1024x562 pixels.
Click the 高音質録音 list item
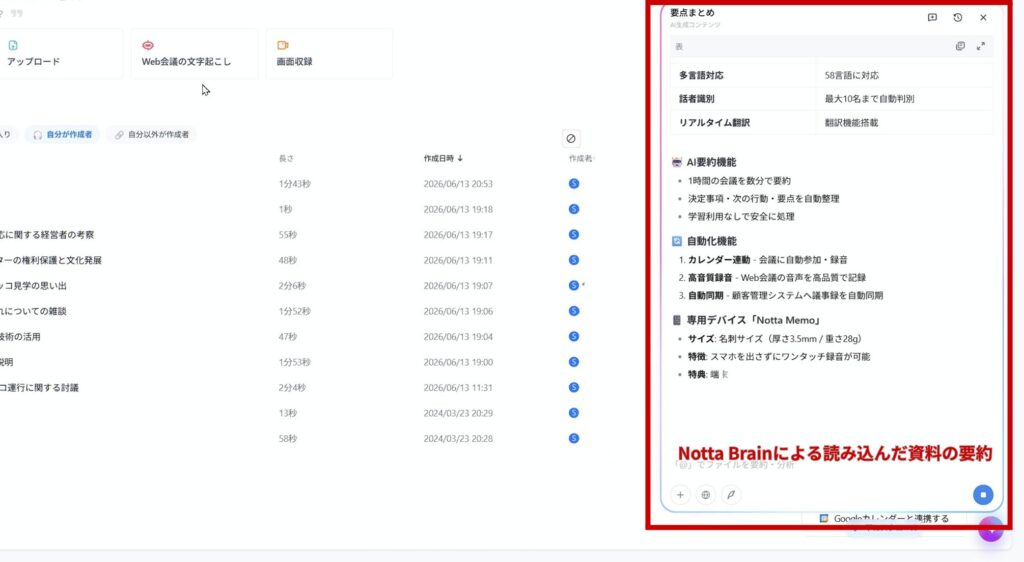(776, 278)
